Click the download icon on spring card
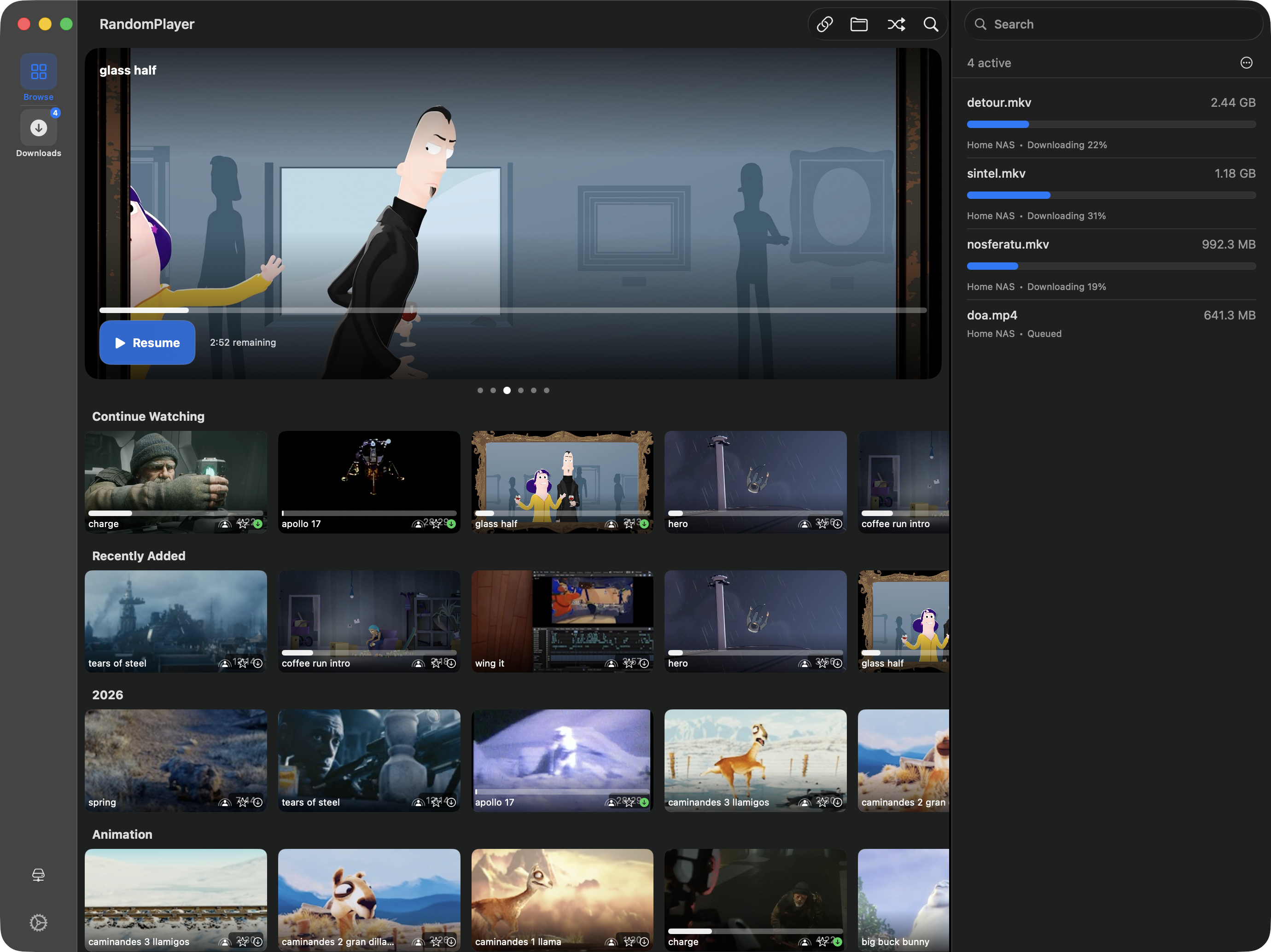This screenshot has height=952, width=1271. 258,803
